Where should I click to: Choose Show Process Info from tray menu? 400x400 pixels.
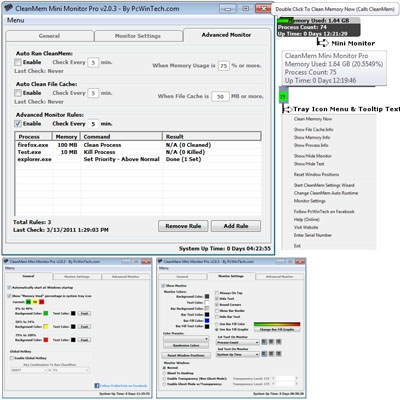point(311,145)
